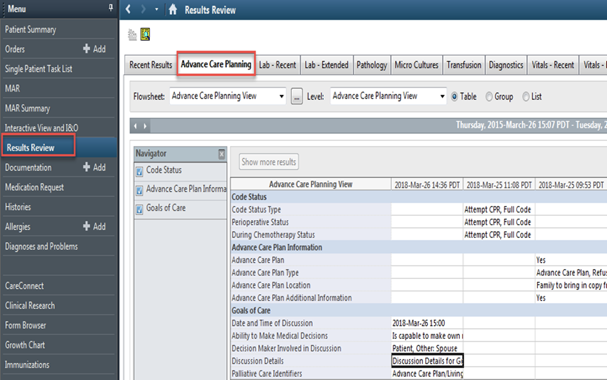Open the Flowsheet dropdown
This screenshot has width=607, height=380.
click(228, 96)
